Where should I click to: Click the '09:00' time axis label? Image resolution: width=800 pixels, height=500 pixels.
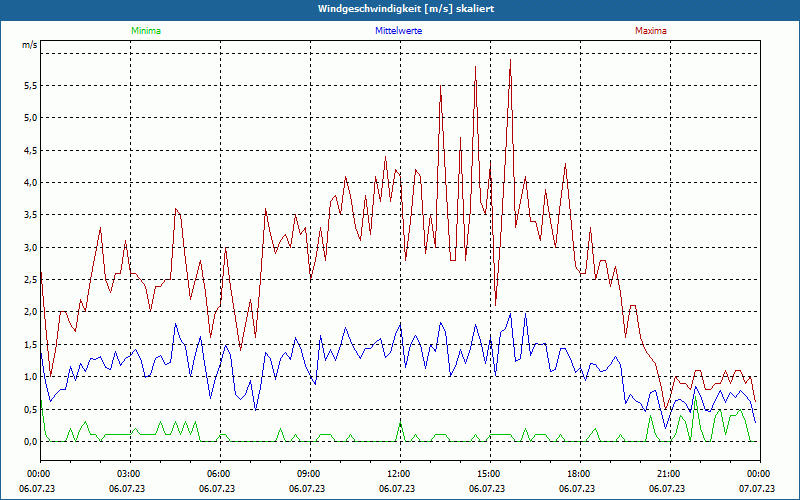click(x=310, y=474)
